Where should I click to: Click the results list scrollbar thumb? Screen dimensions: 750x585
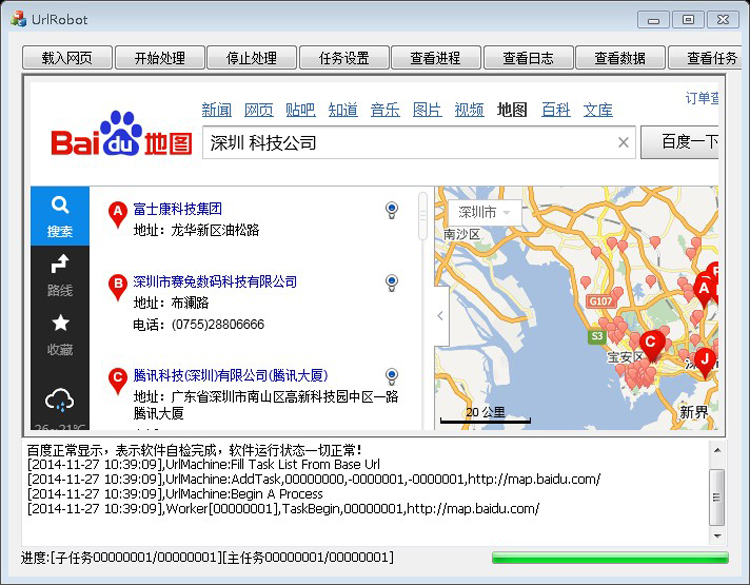[x=423, y=216]
